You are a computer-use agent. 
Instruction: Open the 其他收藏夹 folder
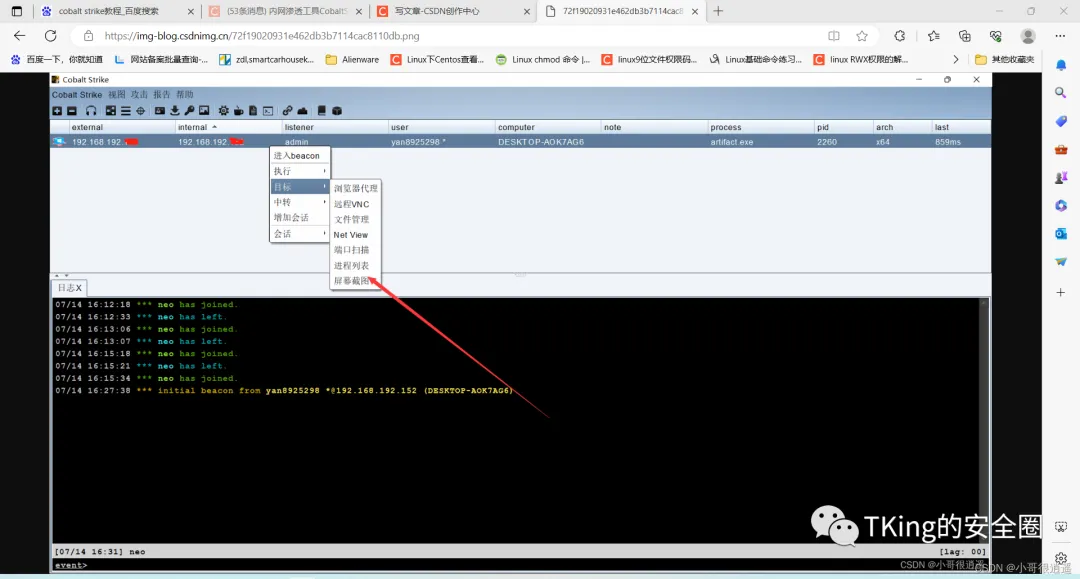1004,60
